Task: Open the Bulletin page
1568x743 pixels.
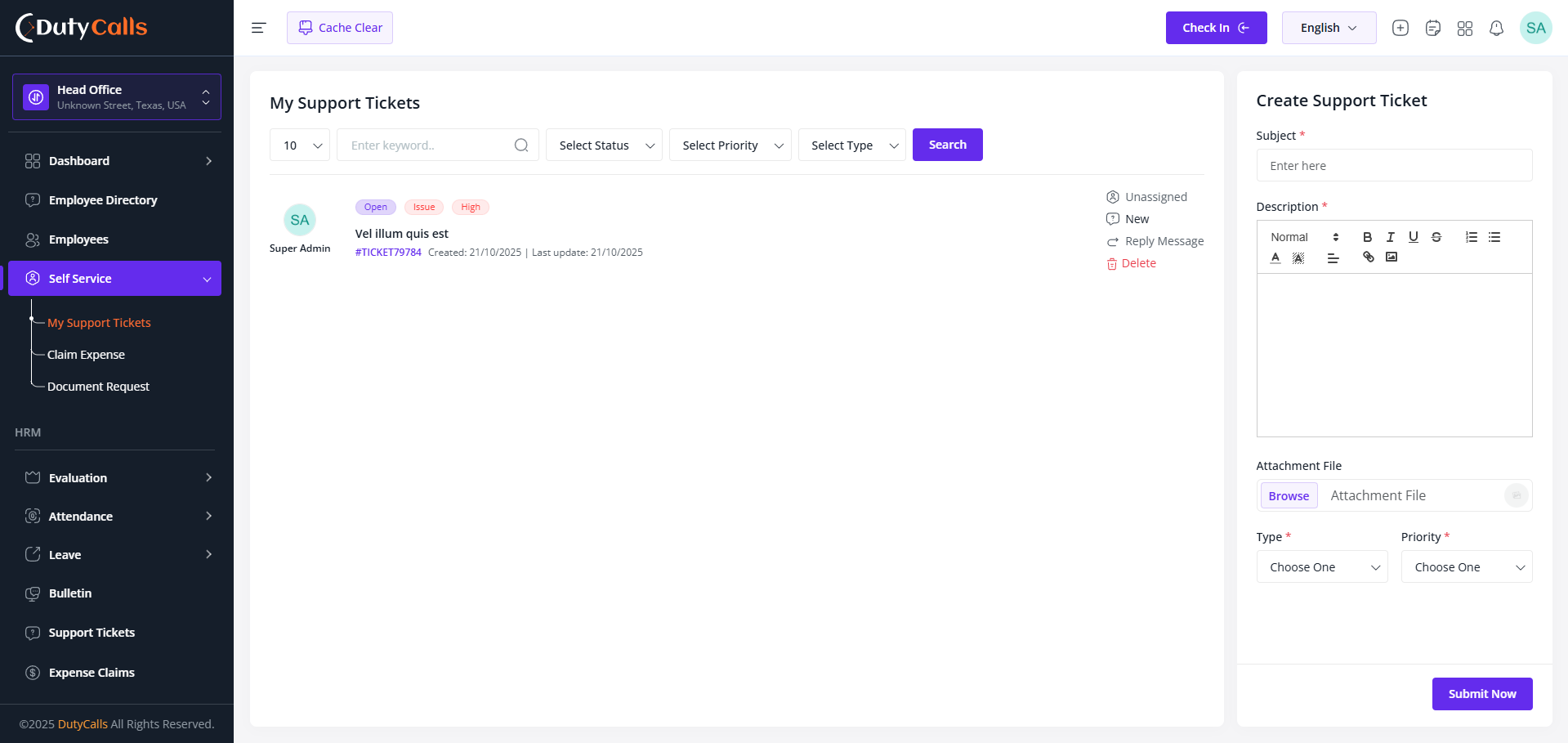Action: (x=114, y=593)
